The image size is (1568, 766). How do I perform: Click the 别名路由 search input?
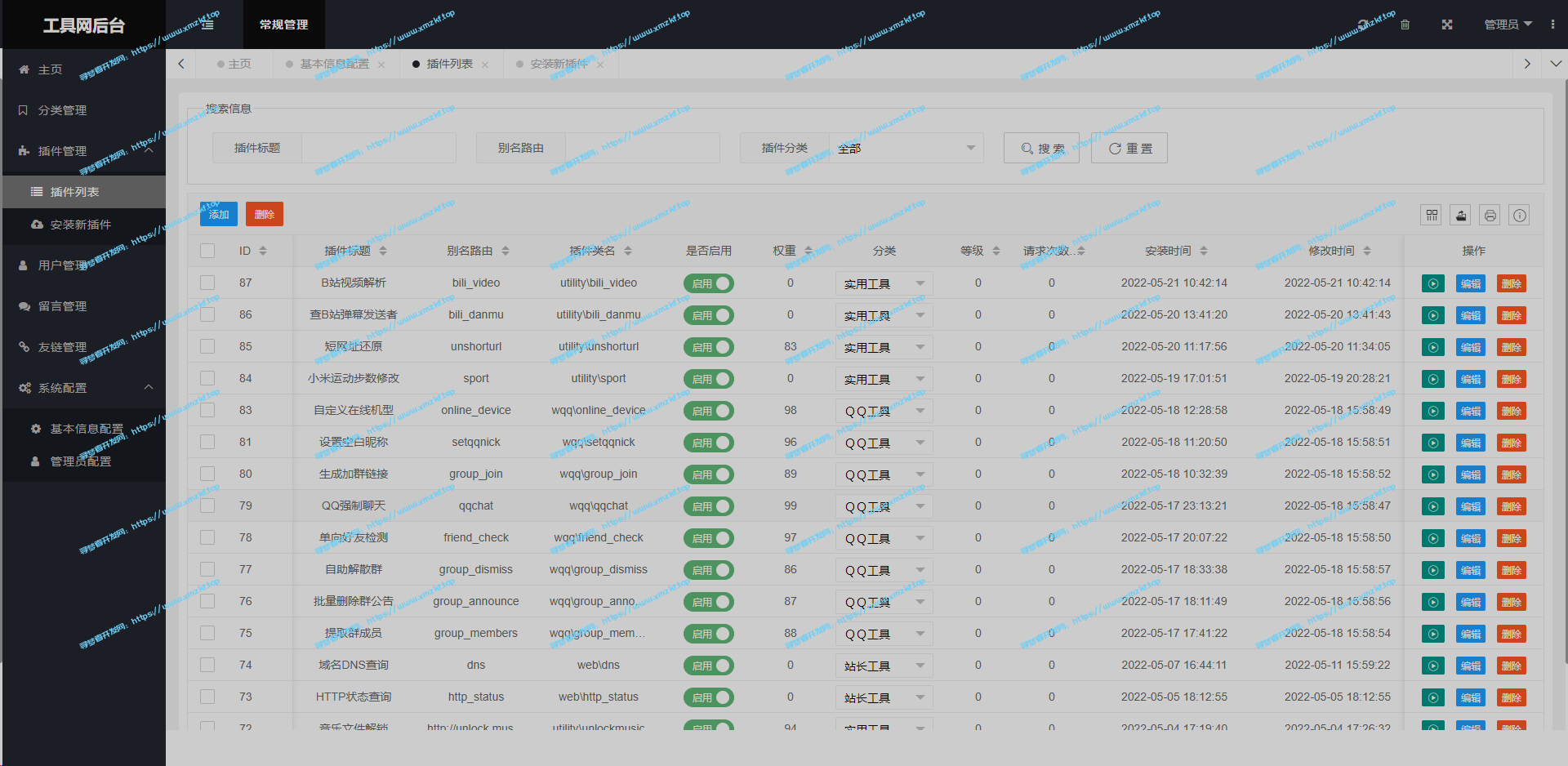(643, 148)
